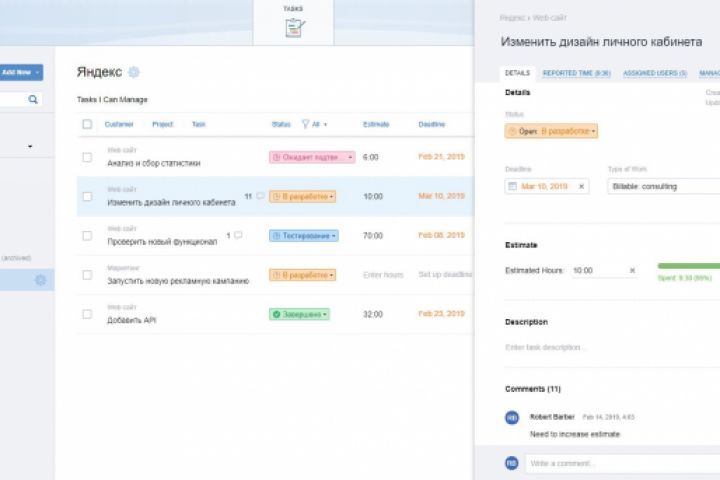Click the gear icon in the left sidebar
The width and height of the screenshot is (720, 480).
tap(40, 280)
